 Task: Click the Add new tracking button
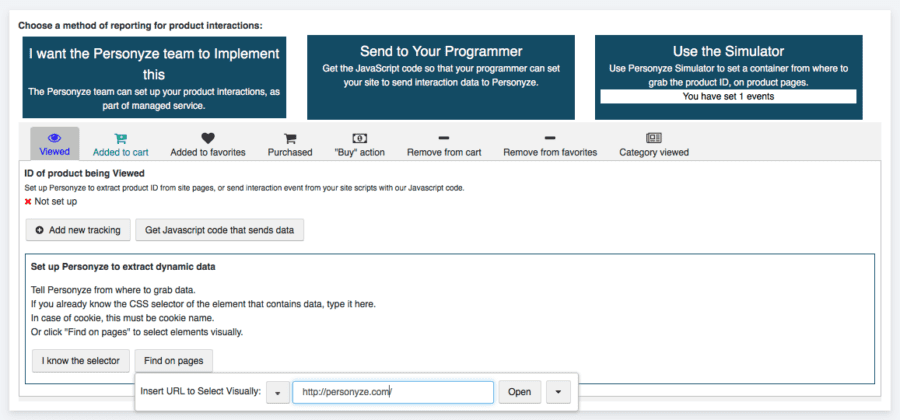[x=77, y=230]
